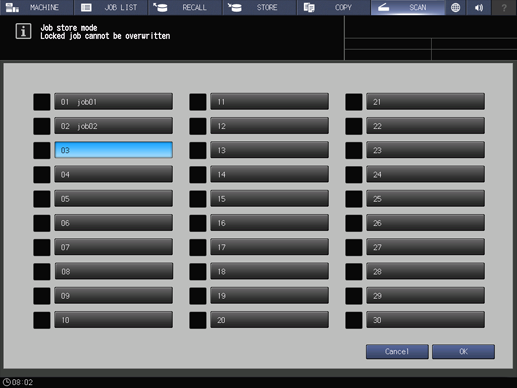Click the COPY tab icon
The height and width of the screenshot is (388, 517).
tap(309, 7)
